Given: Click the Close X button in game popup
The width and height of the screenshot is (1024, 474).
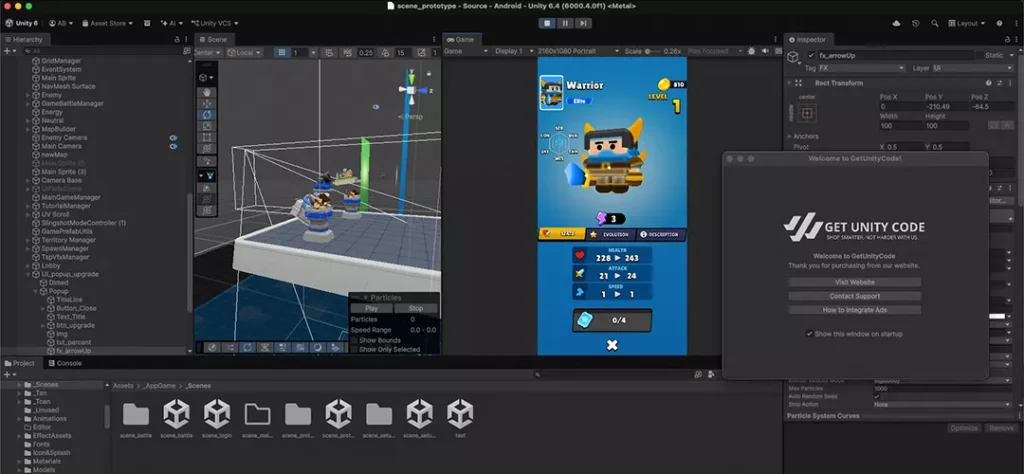Looking at the screenshot, I should click(612, 345).
